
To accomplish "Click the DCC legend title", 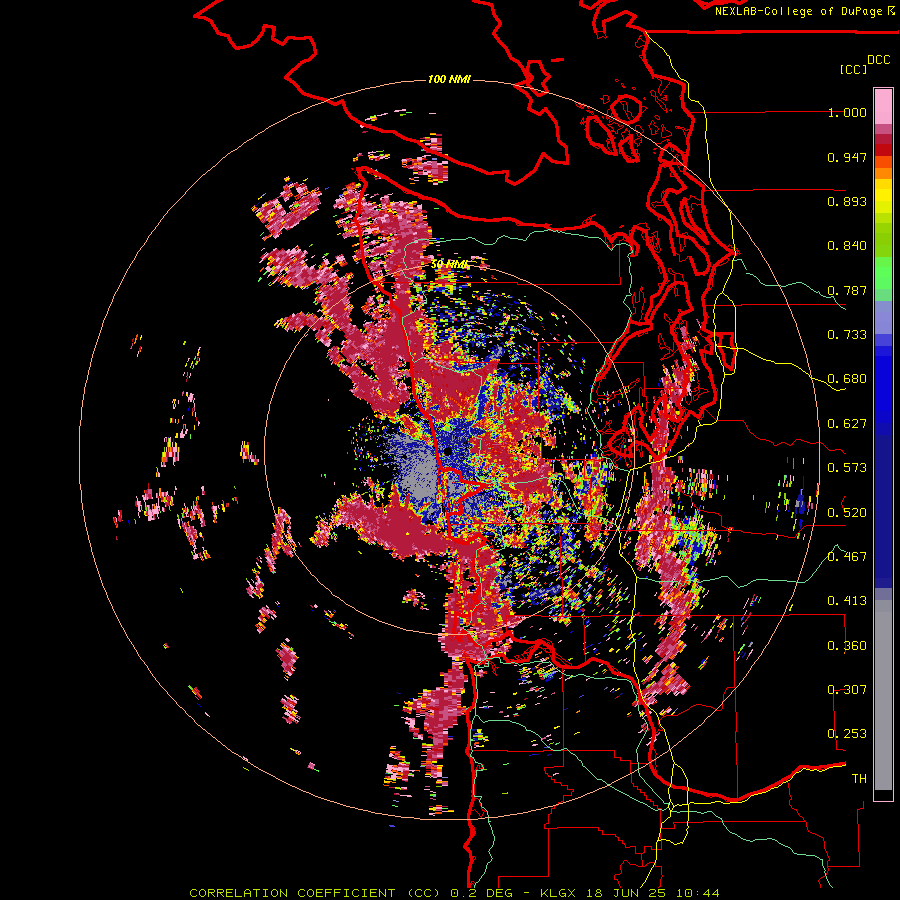I will point(878,60).
